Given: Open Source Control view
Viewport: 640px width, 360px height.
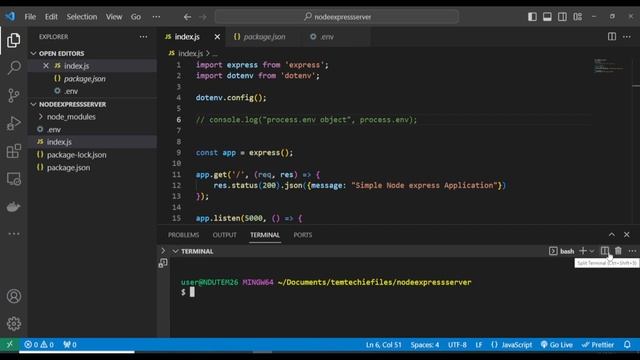Looking at the screenshot, I should pos(13,96).
